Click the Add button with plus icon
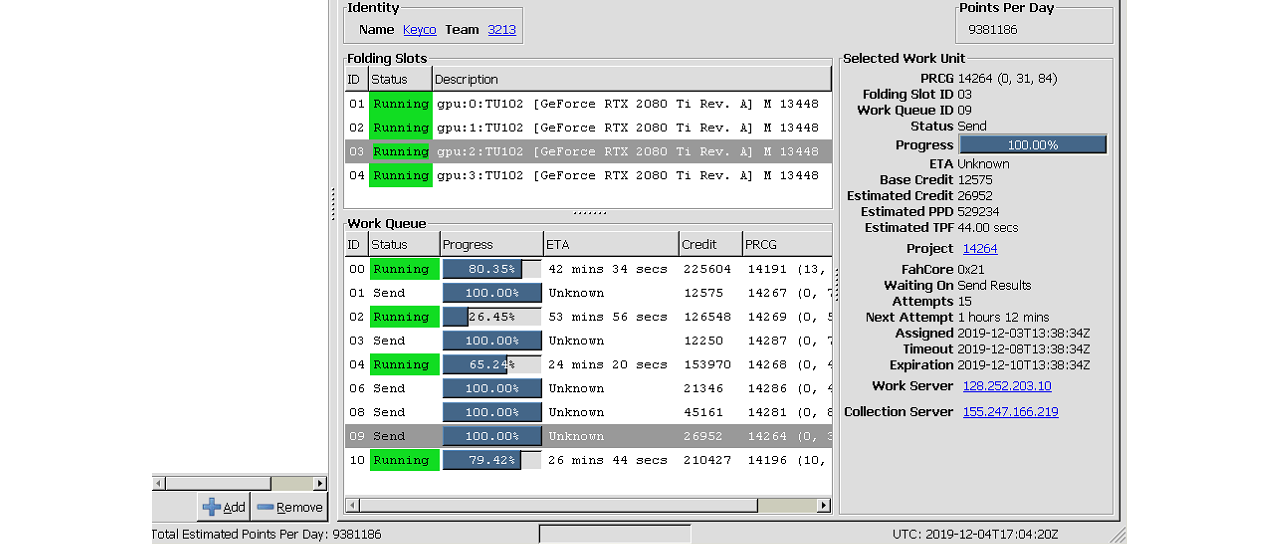This screenshot has width=1280, height=544. tap(223, 507)
